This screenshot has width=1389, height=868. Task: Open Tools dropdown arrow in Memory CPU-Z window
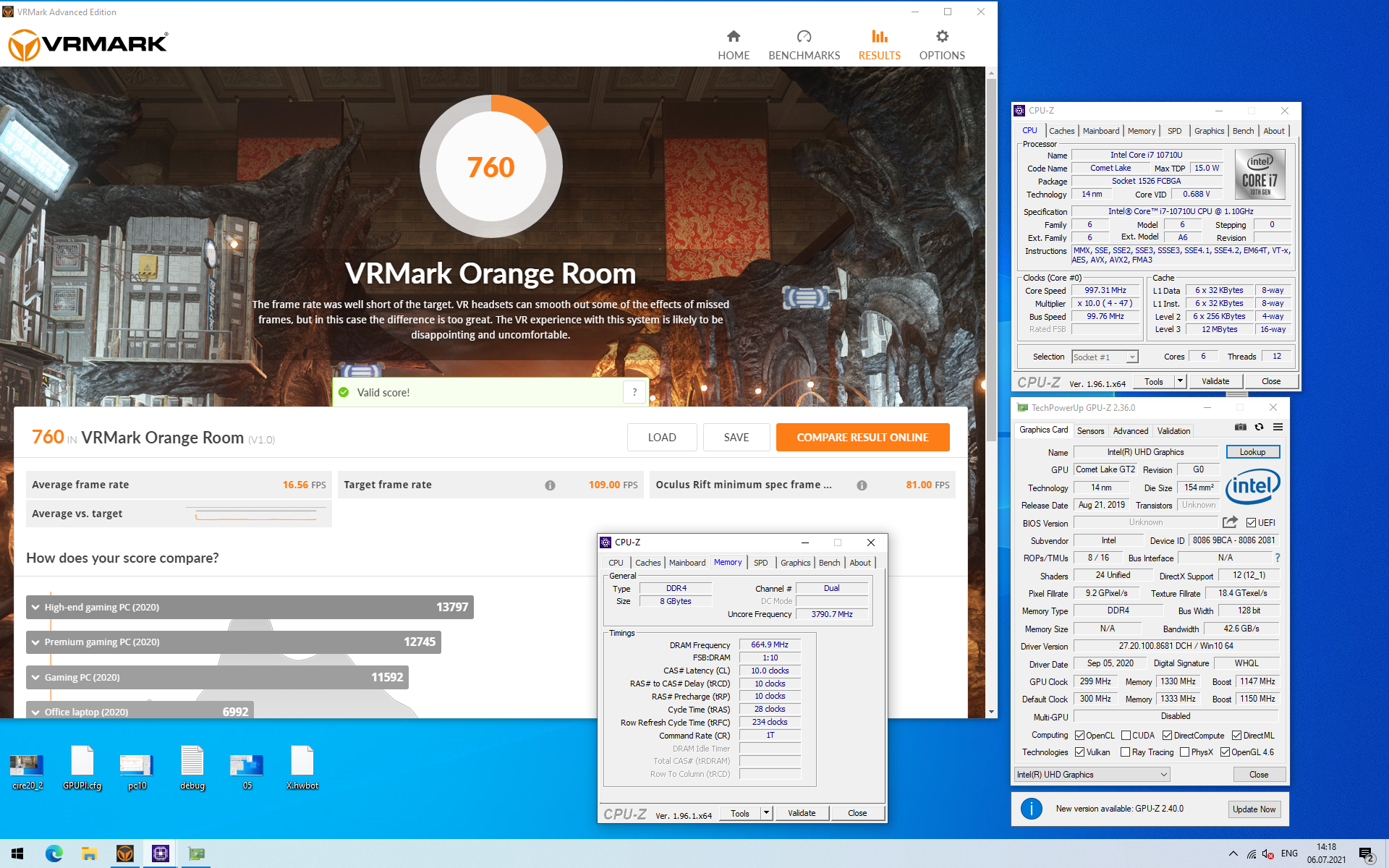pyautogui.click(x=766, y=813)
